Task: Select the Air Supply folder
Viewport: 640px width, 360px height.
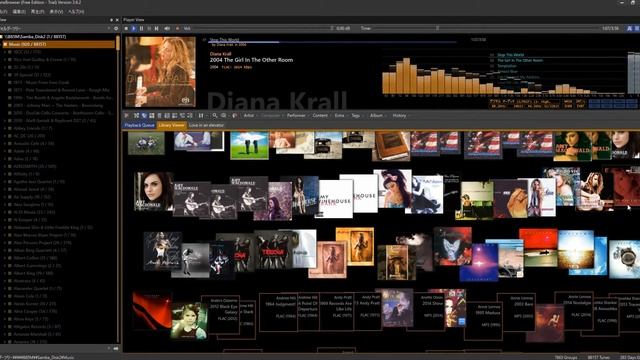Action: 32,197
